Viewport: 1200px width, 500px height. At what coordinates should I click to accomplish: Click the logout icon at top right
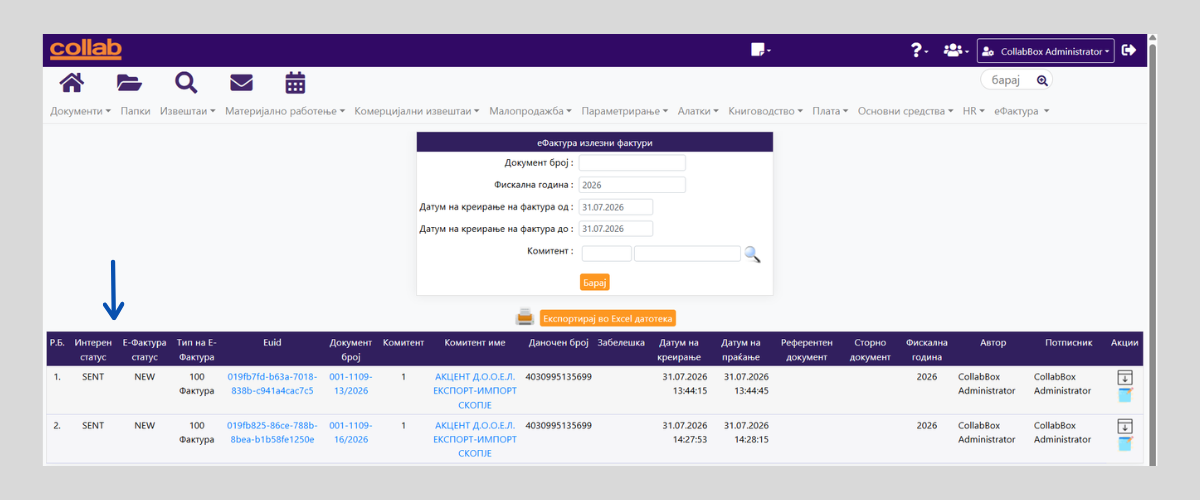tap(1129, 50)
